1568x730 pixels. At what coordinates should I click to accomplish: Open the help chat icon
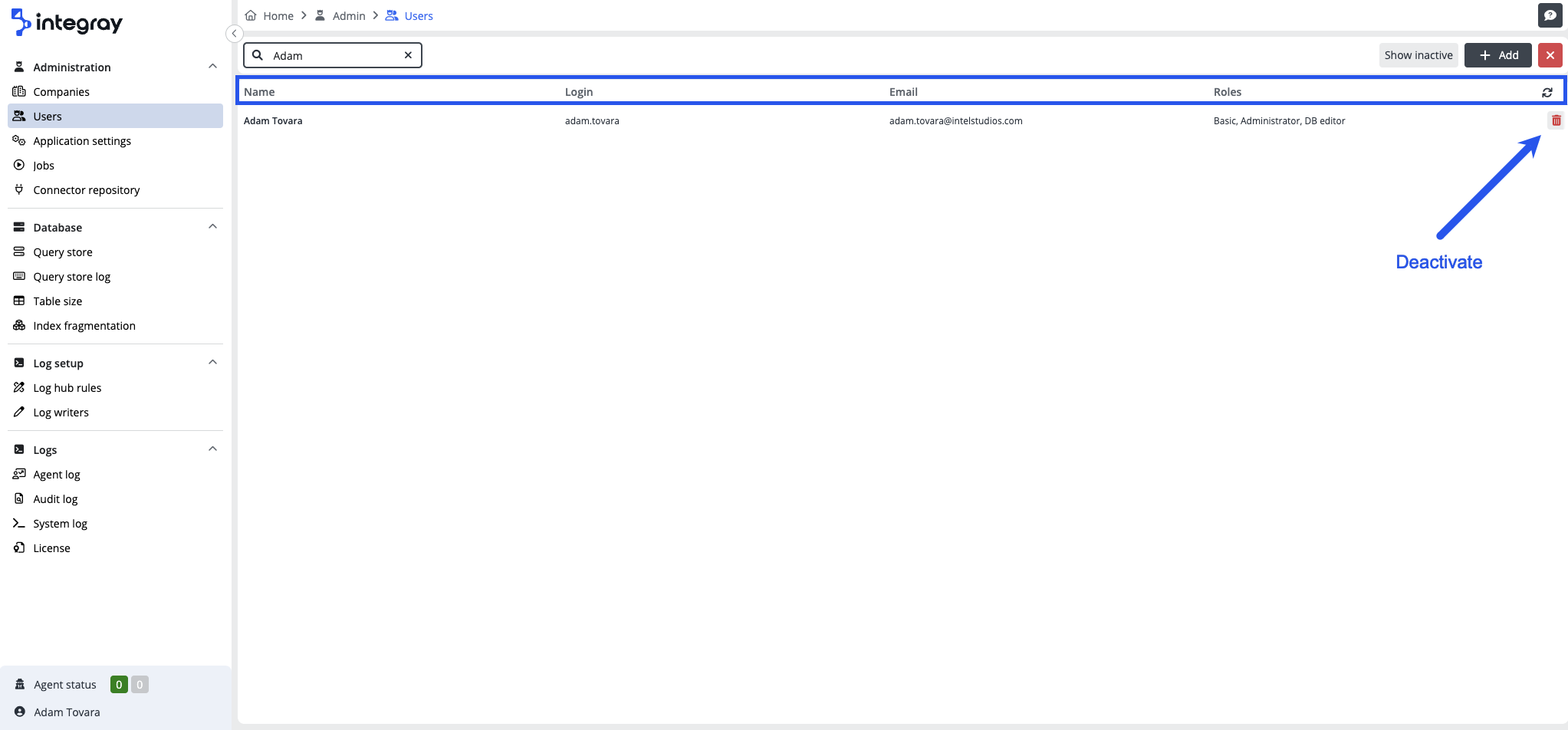coord(1550,15)
